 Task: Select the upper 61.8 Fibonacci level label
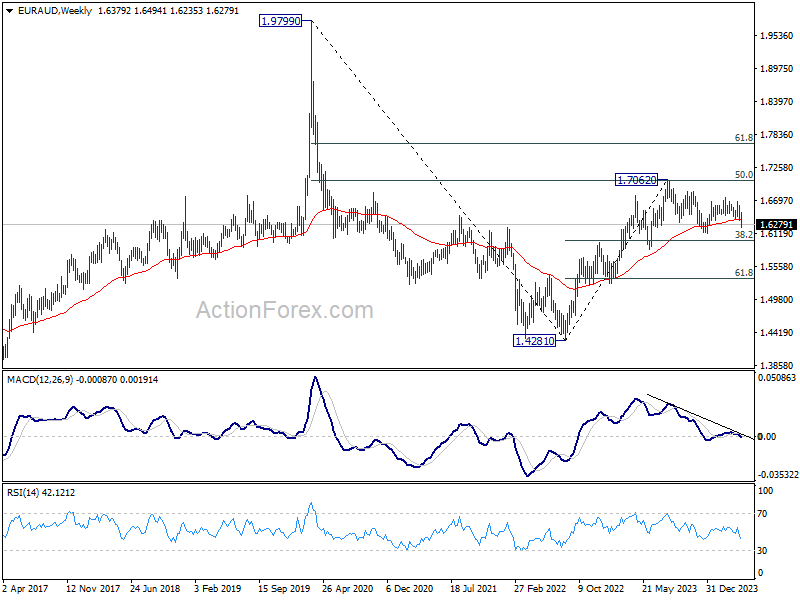click(744, 138)
